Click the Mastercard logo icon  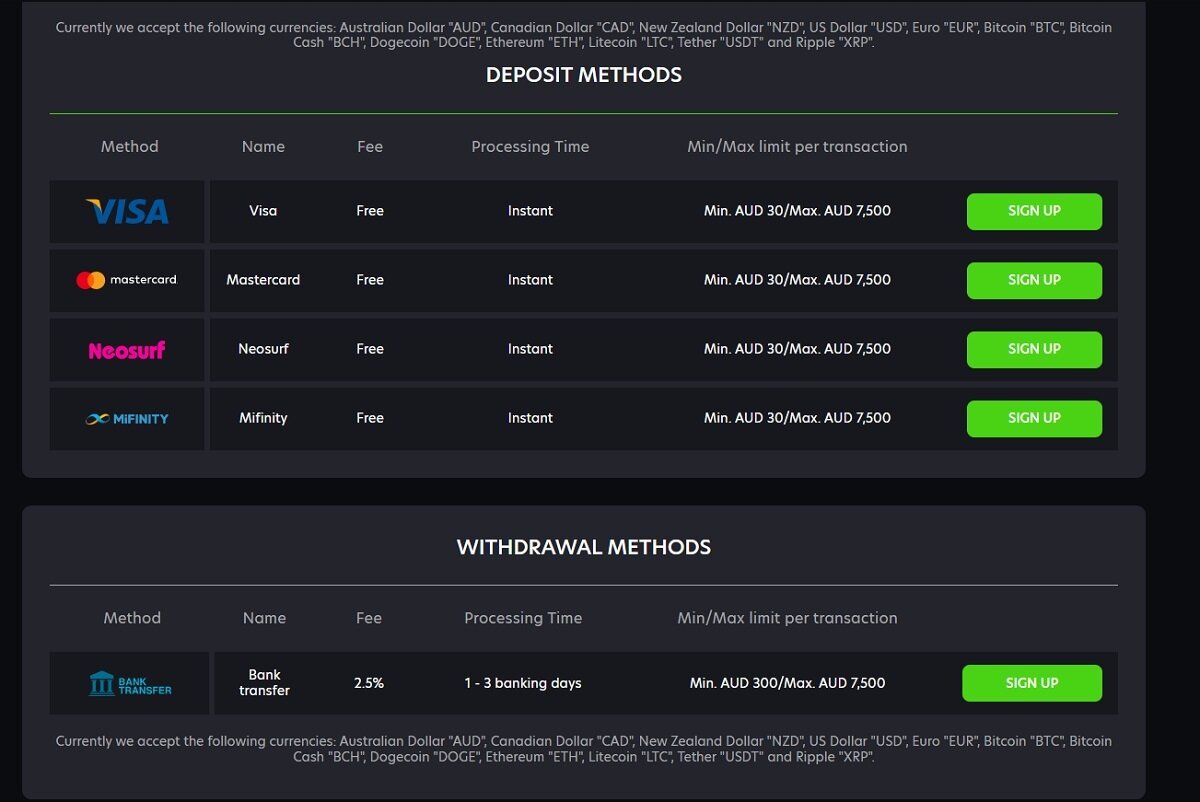coord(127,280)
